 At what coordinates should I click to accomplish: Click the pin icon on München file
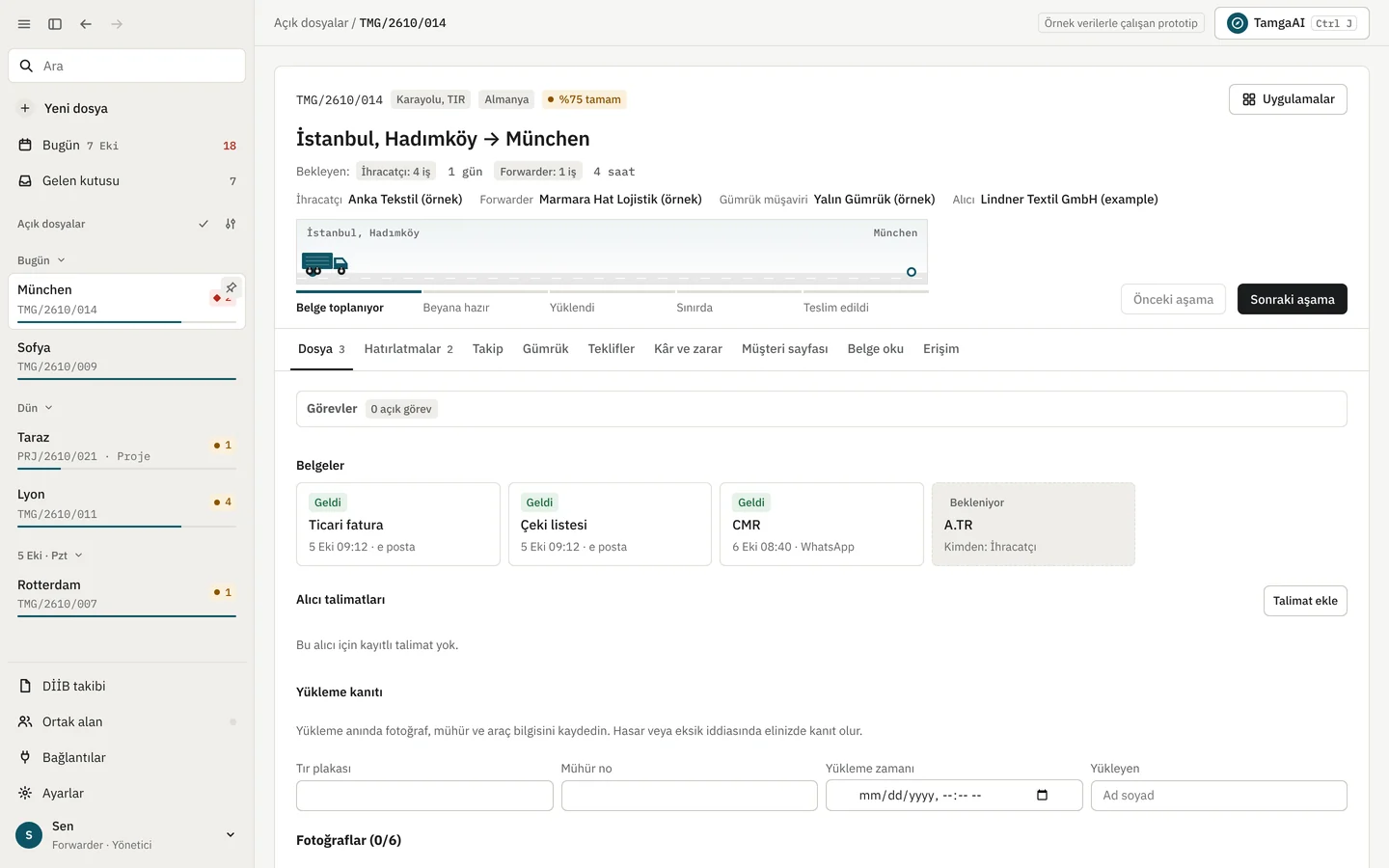pos(231,287)
